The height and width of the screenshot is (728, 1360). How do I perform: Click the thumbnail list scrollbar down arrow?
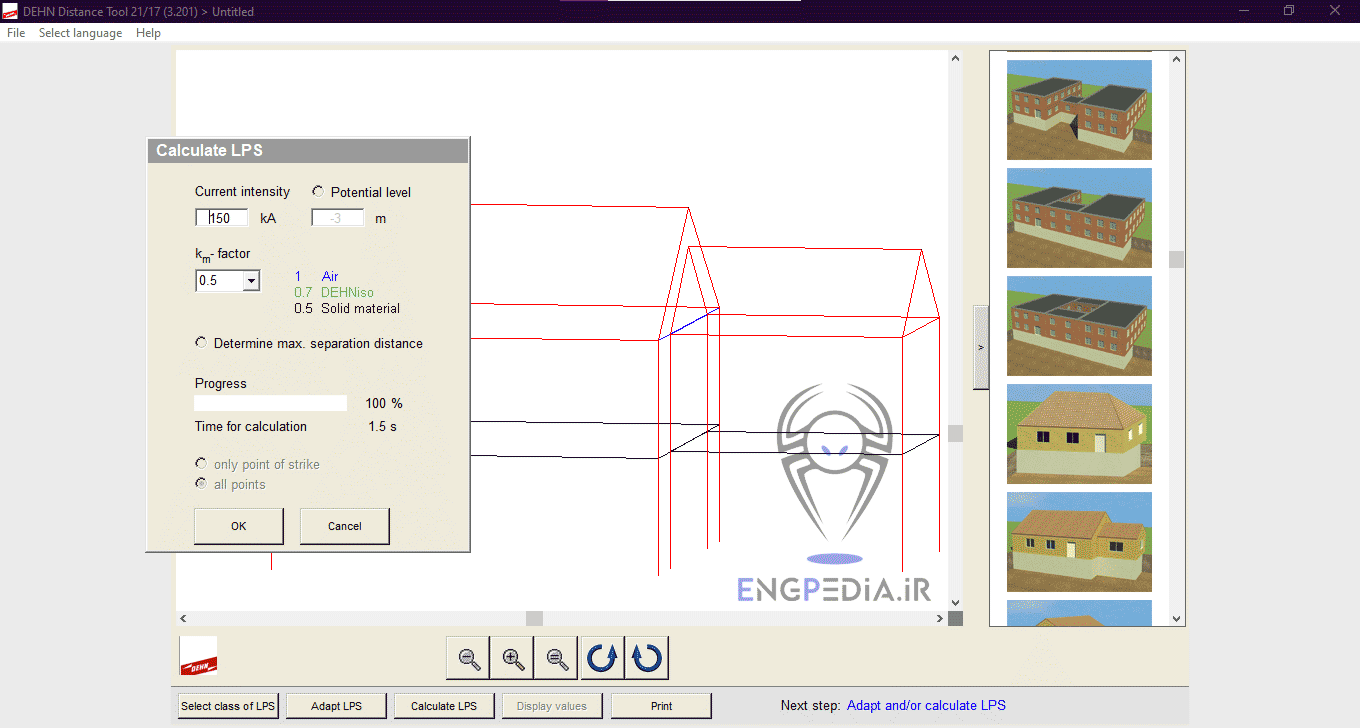(x=1176, y=619)
